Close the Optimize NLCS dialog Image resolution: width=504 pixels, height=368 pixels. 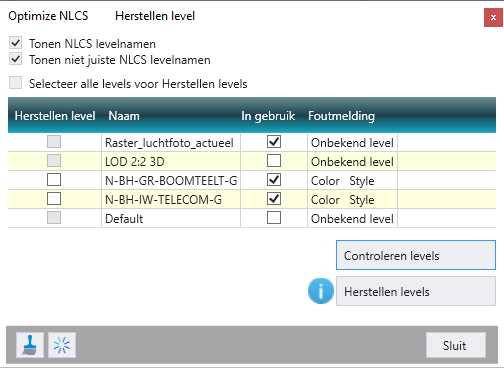click(493, 18)
